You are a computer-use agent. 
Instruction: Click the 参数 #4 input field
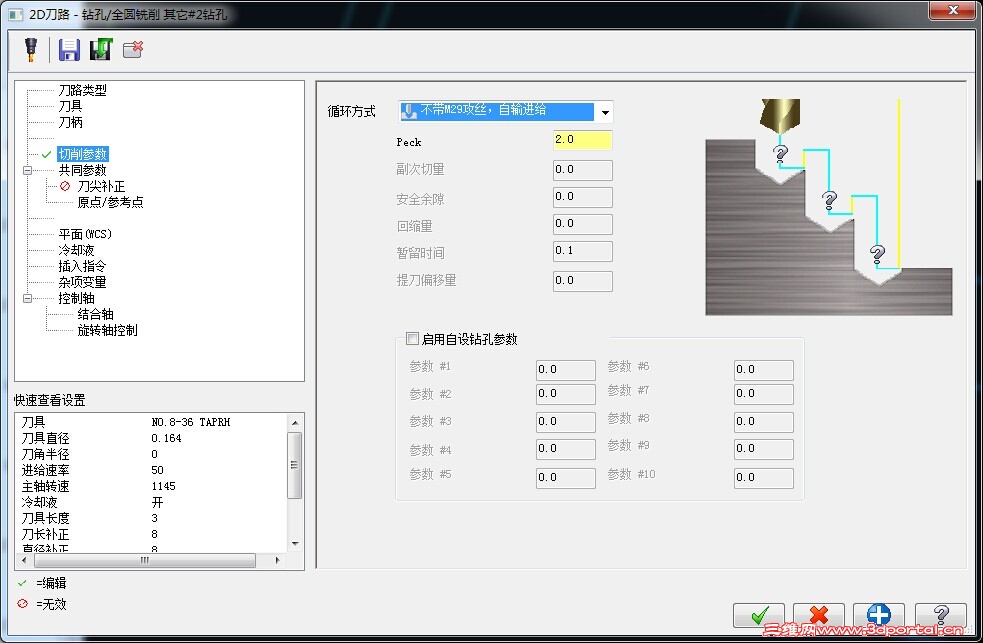click(x=565, y=449)
